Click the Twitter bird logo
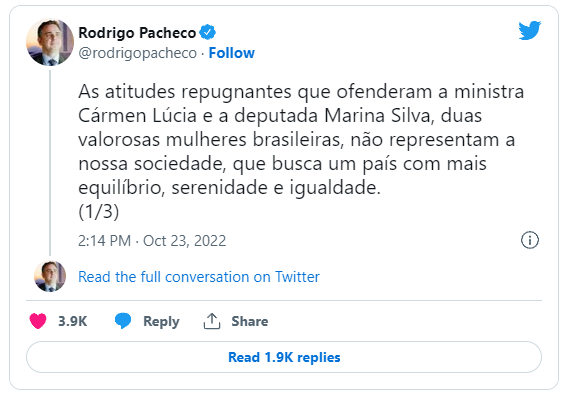Viewport: 566px width, 395px height. 530,31
